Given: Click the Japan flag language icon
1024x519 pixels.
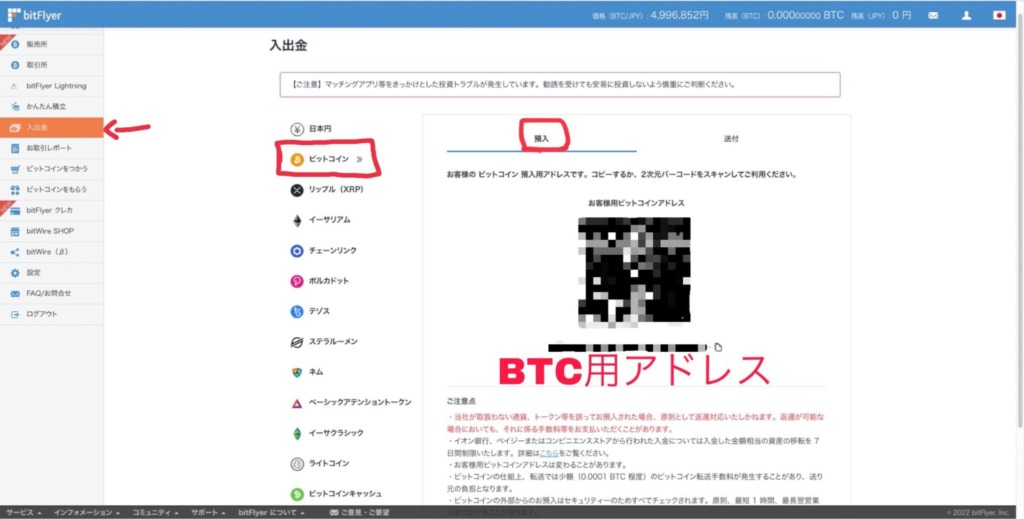Looking at the screenshot, I should tap(999, 16).
